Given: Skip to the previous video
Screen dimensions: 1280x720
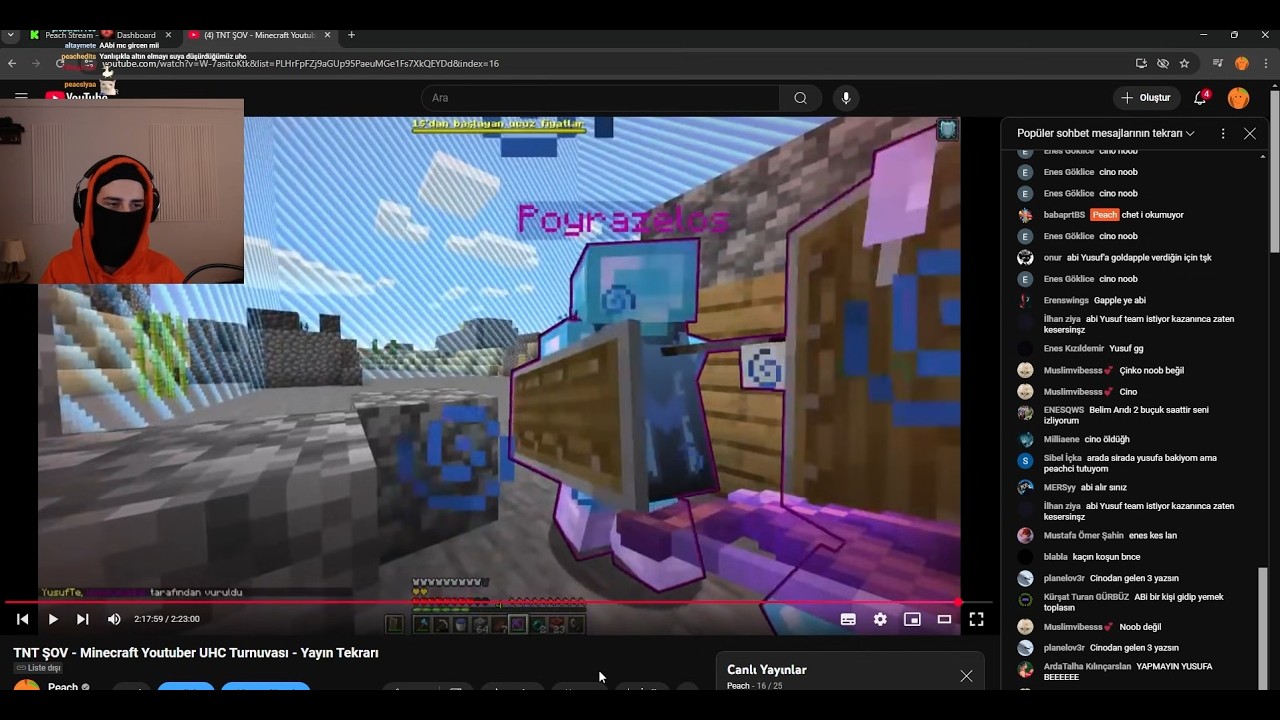Looking at the screenshot, I should [x=22, y=619].
